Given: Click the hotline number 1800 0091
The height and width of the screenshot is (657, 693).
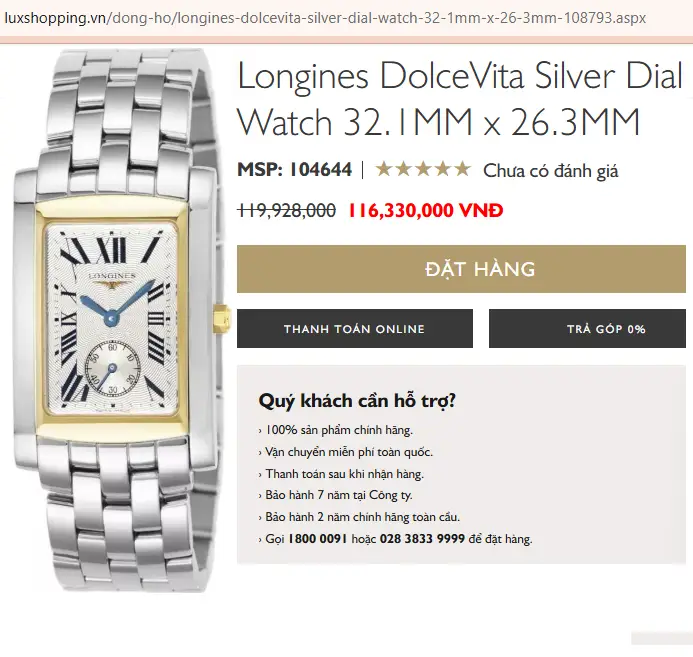Looking at the screenshot, I should click(317, 539).
